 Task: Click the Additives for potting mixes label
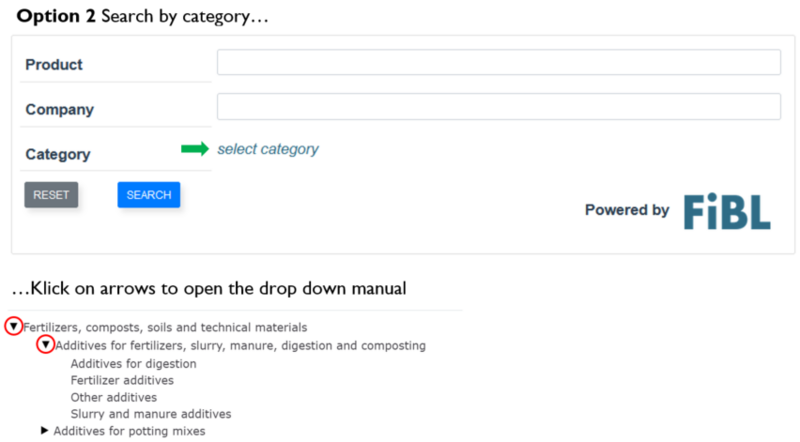click(129, 431)
